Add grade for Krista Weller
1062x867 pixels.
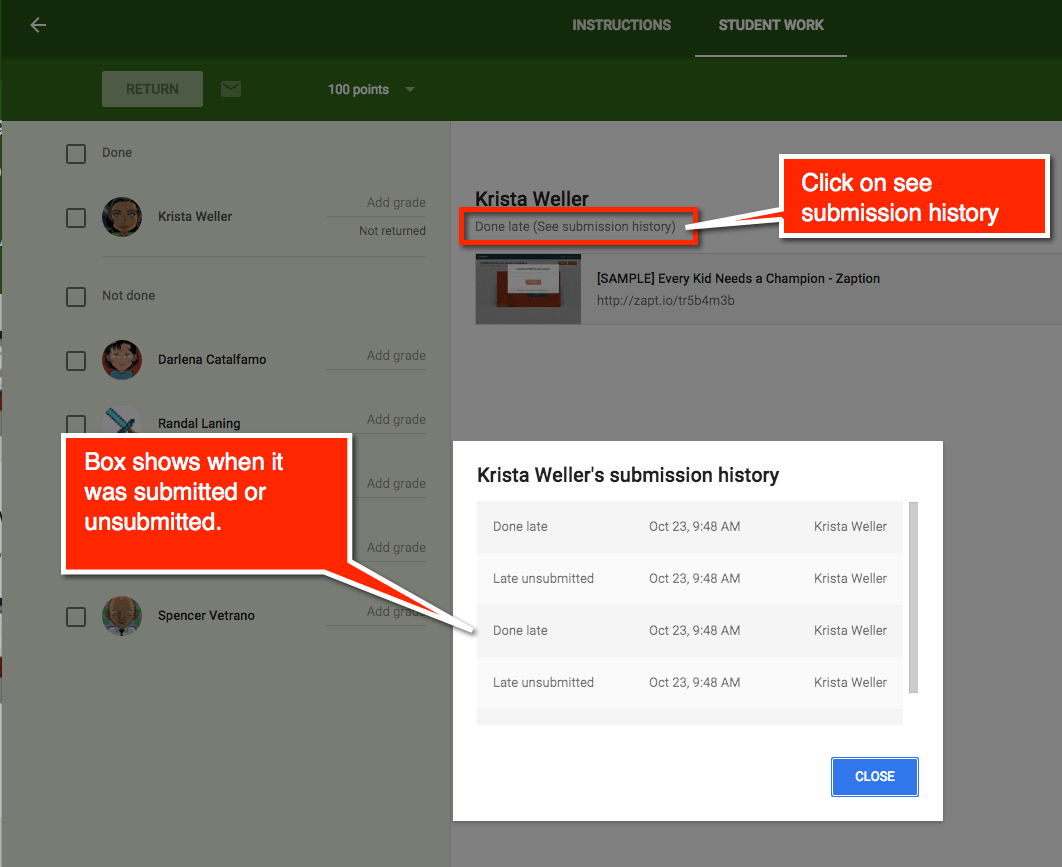coord(396,203)
